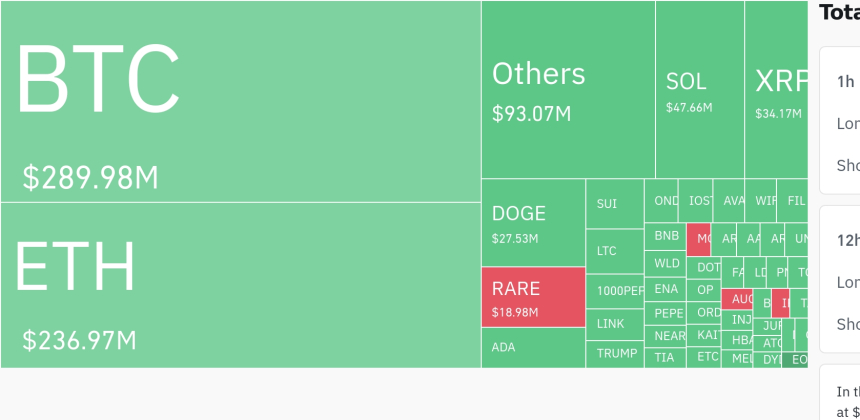Select the ADA heatmap block

coord(534,348)
